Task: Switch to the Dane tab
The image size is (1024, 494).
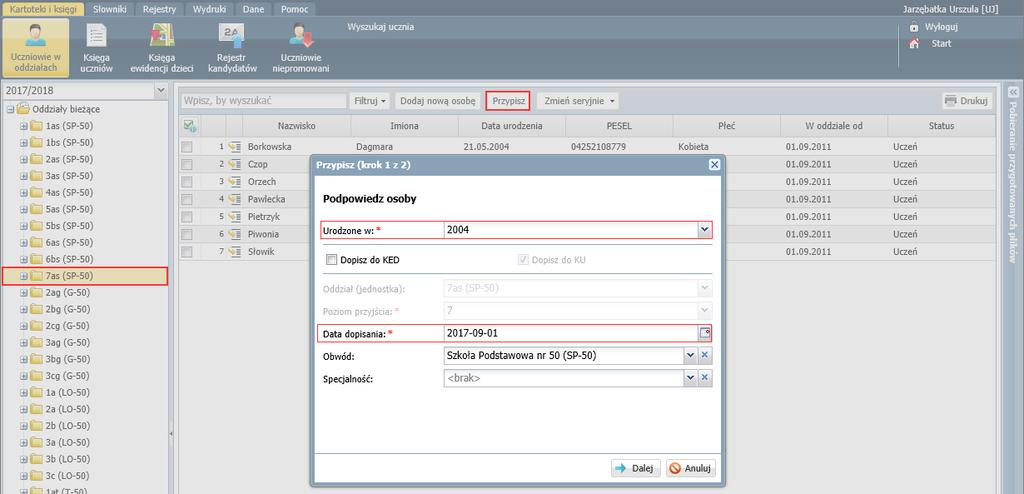Action: pos(253,9)
